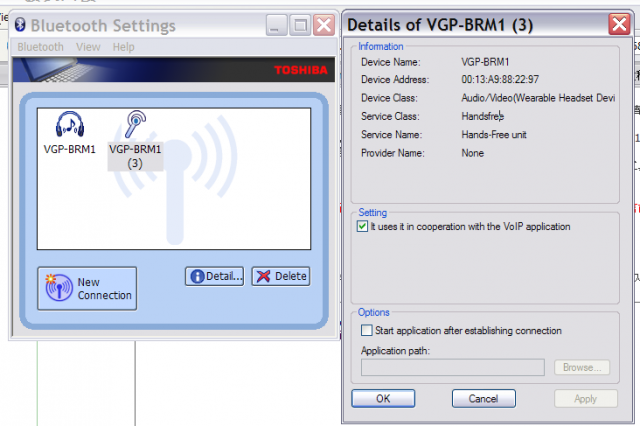
Task: Click the Service Class value Handsfree
Action: pyautogui.click(x=483, y=116)
